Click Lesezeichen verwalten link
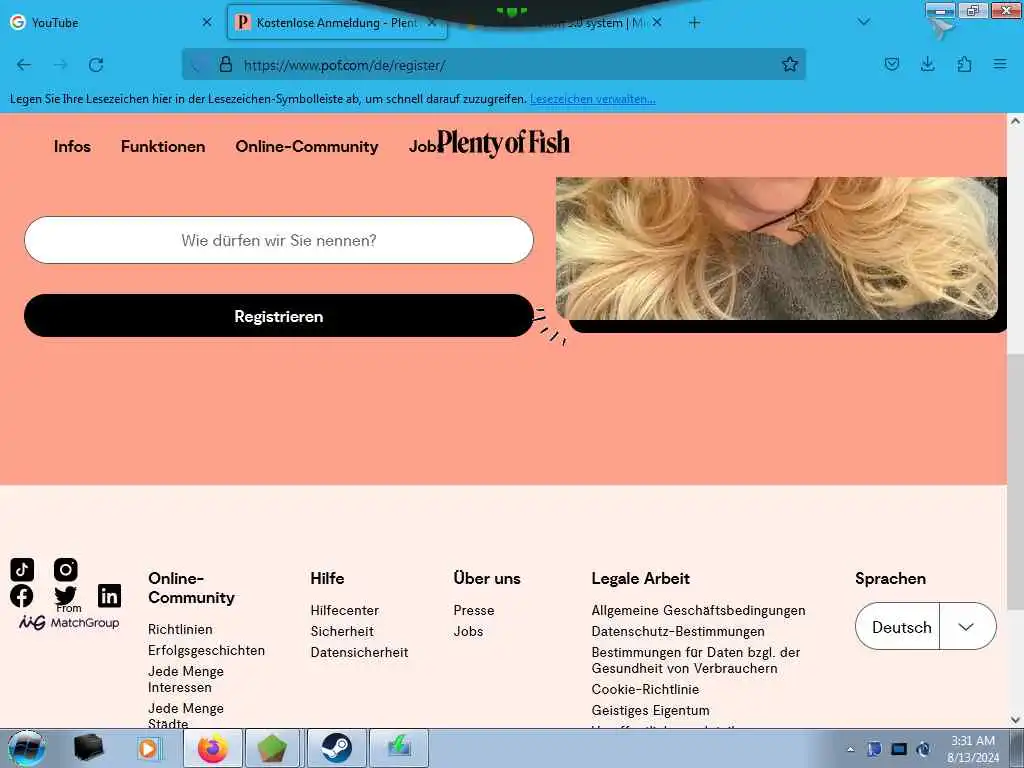The height and width of the screenshot is (768, 1024). (592, 99)
